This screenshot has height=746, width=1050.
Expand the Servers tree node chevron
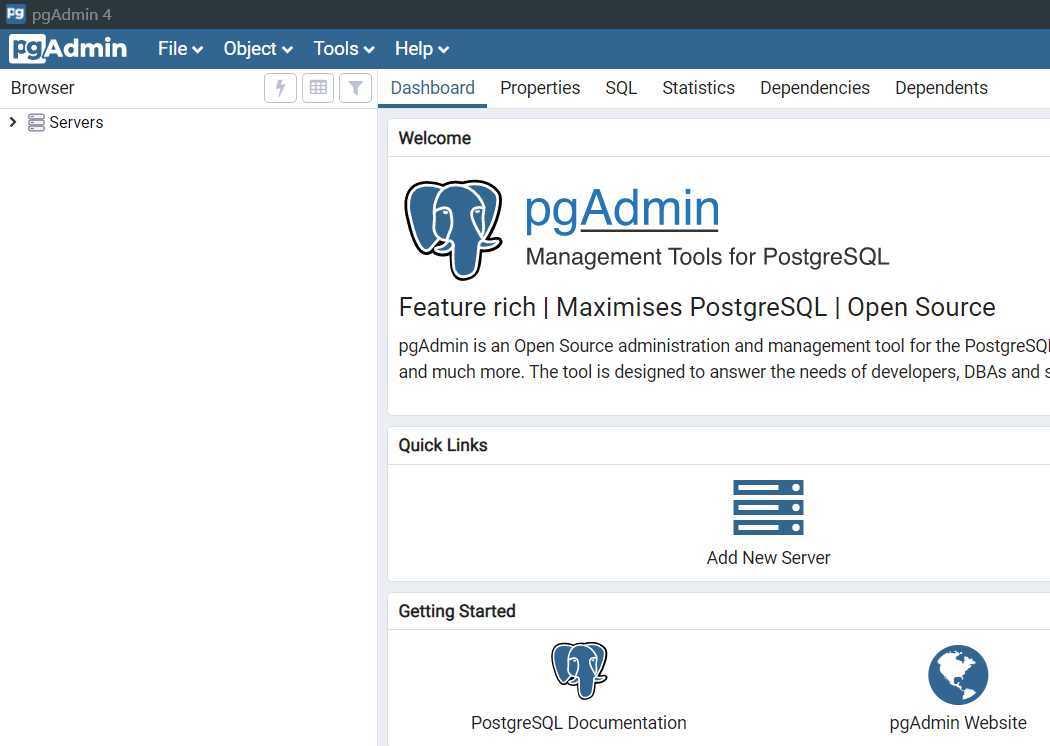tap(12, 122)
